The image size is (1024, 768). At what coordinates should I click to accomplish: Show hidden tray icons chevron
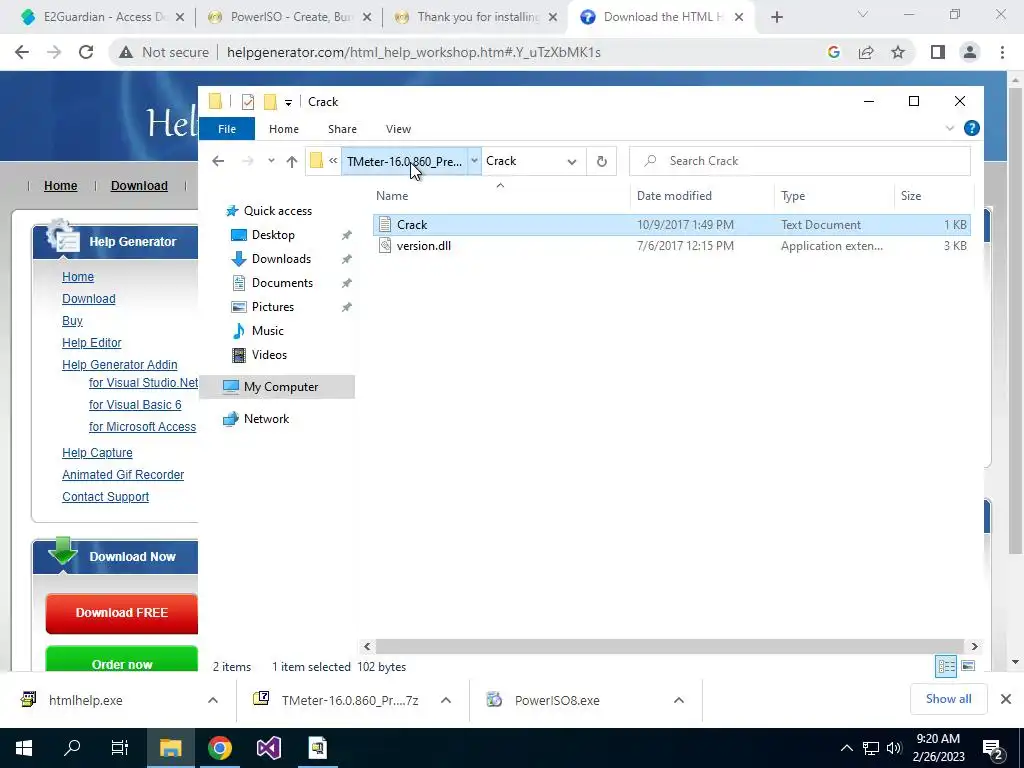[846, 748]
